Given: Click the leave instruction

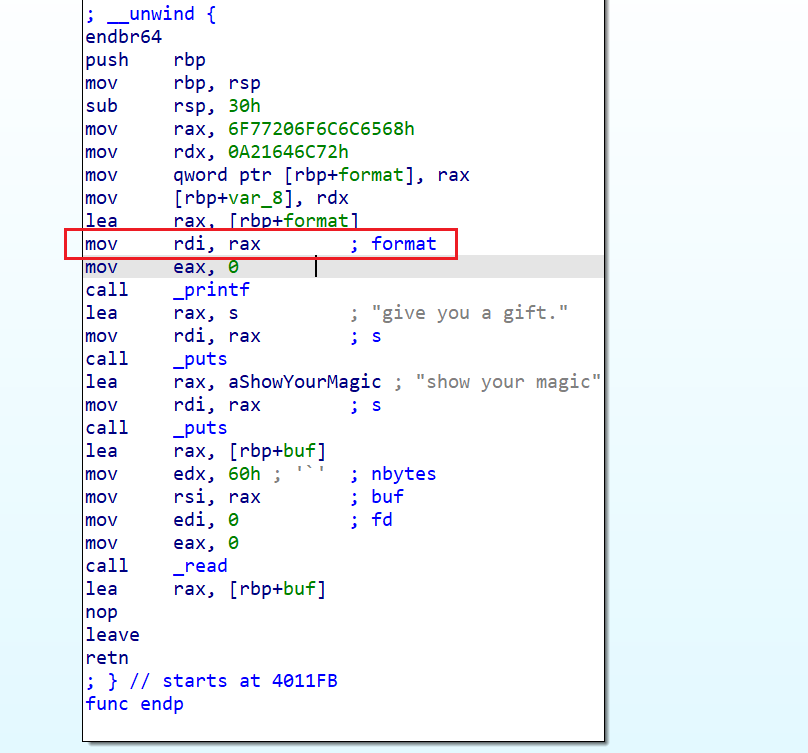Looking at the screenshot, I should tap(112, 635).
